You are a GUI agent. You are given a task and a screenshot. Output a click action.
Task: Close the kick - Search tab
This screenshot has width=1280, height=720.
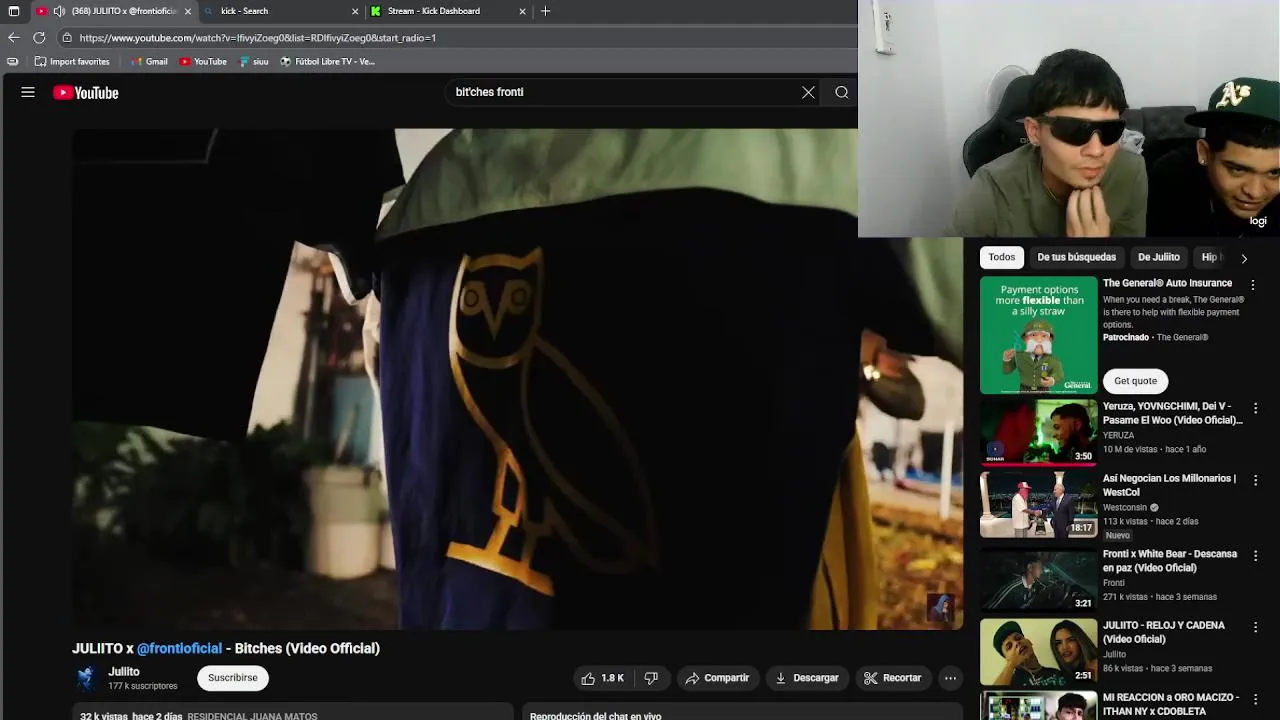355,11
